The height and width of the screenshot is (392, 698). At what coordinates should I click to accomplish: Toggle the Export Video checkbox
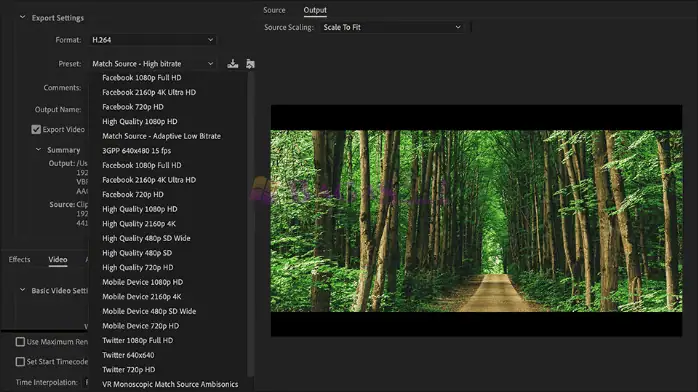[36, 129]
